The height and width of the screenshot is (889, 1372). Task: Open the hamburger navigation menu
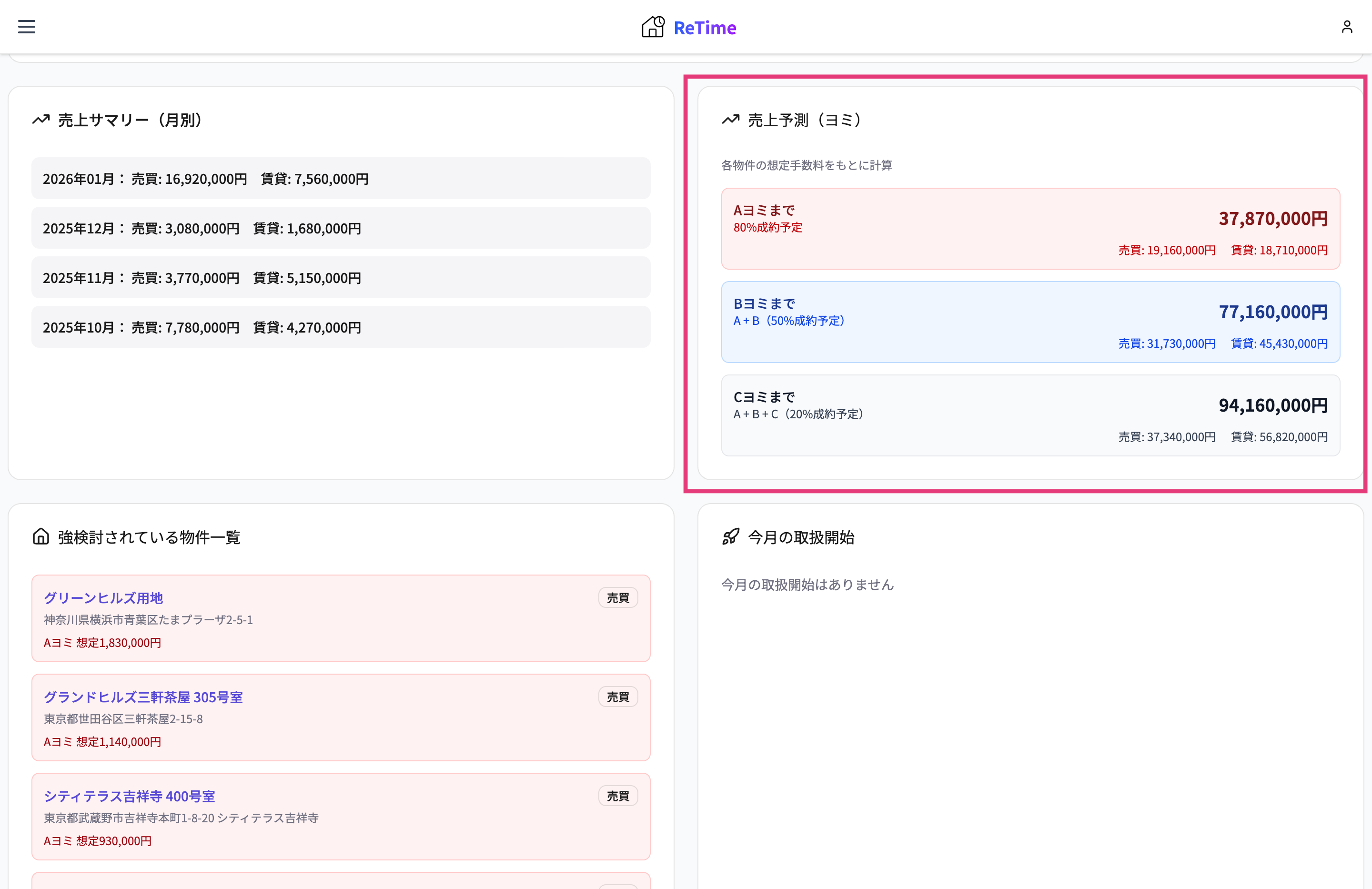click(27, 27)
